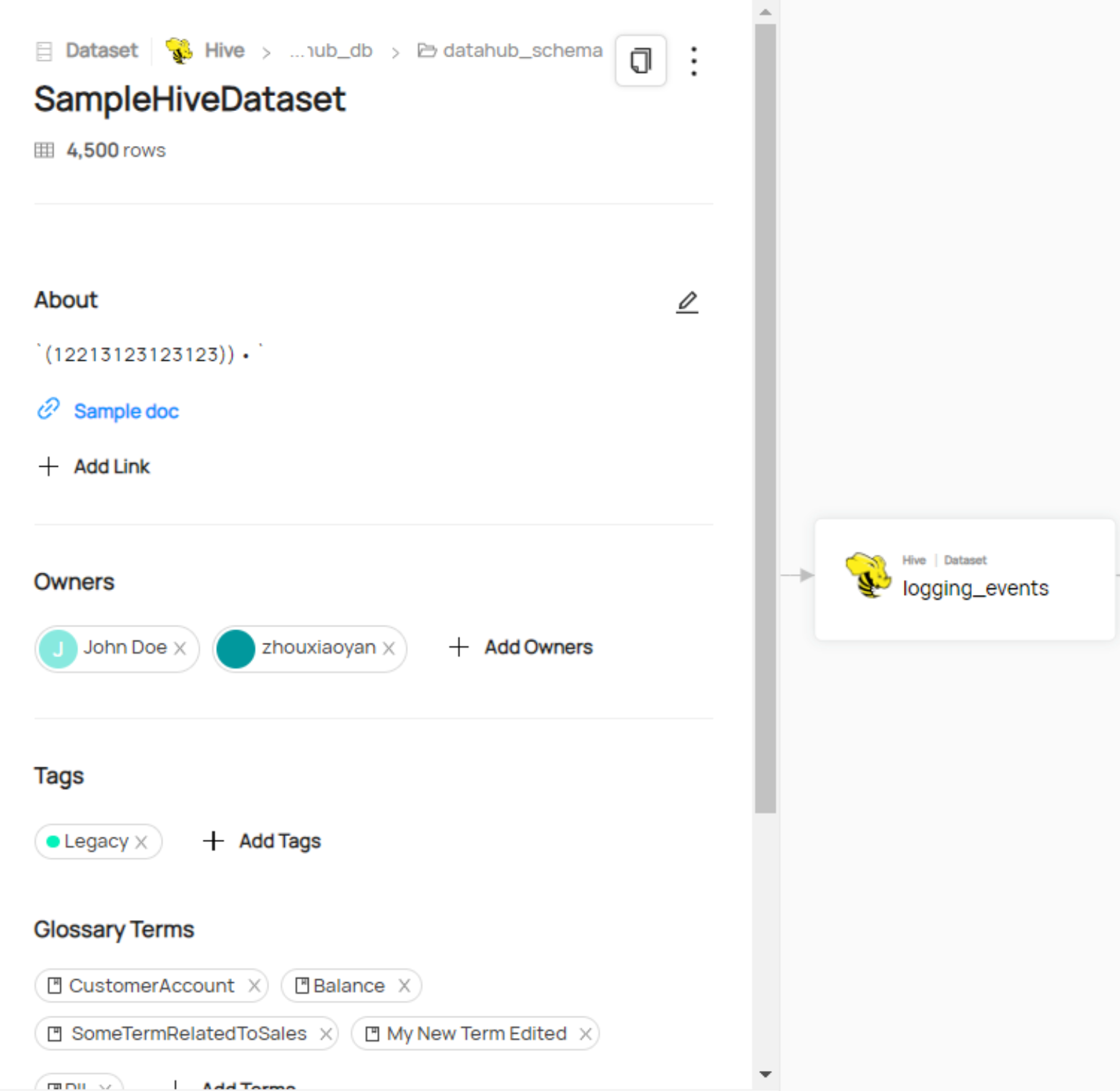Open the SomeTermRelatedToSales term
Image resolution: width=1120 pixels, height=1091 pixels.
coord(188,1034)
